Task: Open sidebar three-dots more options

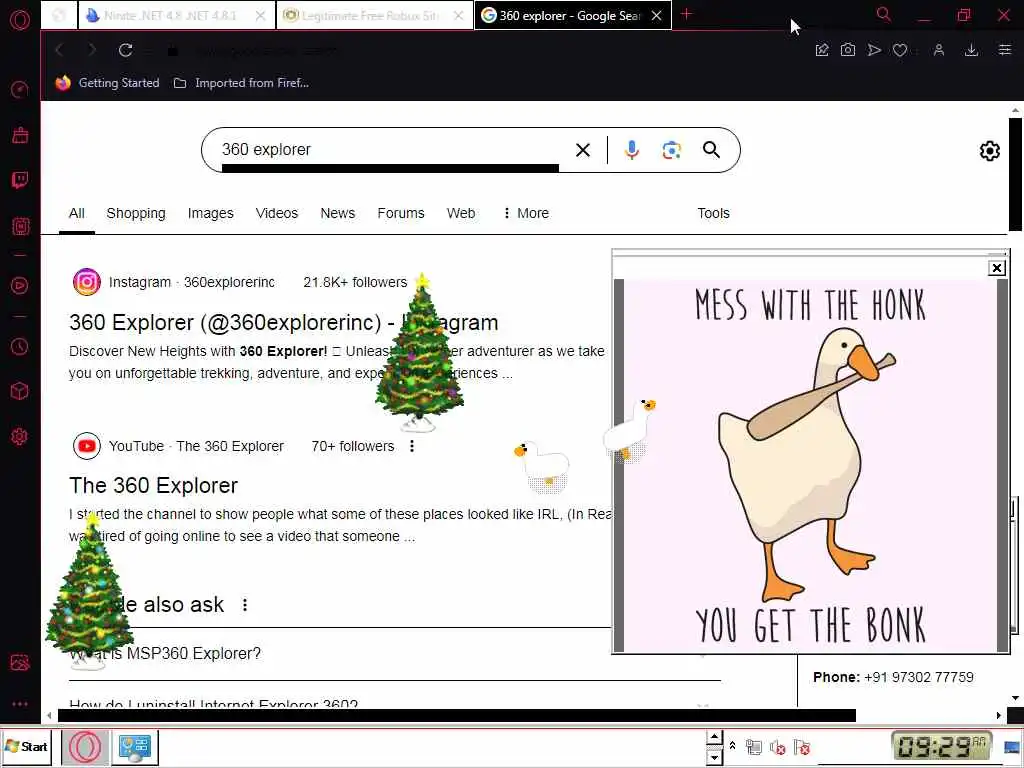Action: coord(20,704)
